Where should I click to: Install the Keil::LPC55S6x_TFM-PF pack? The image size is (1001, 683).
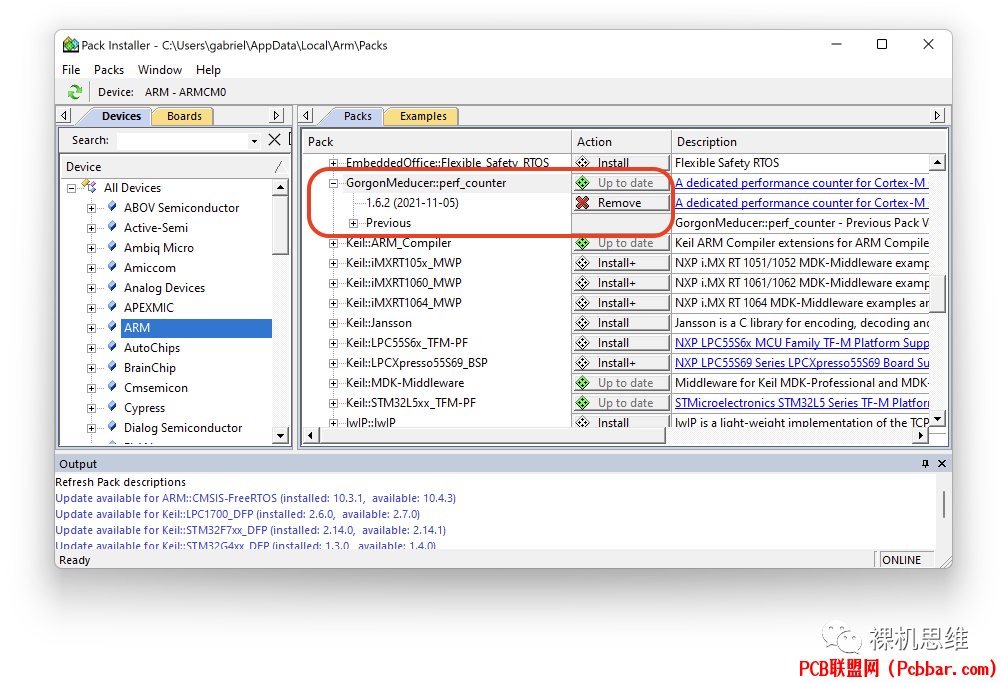[621, 343]
